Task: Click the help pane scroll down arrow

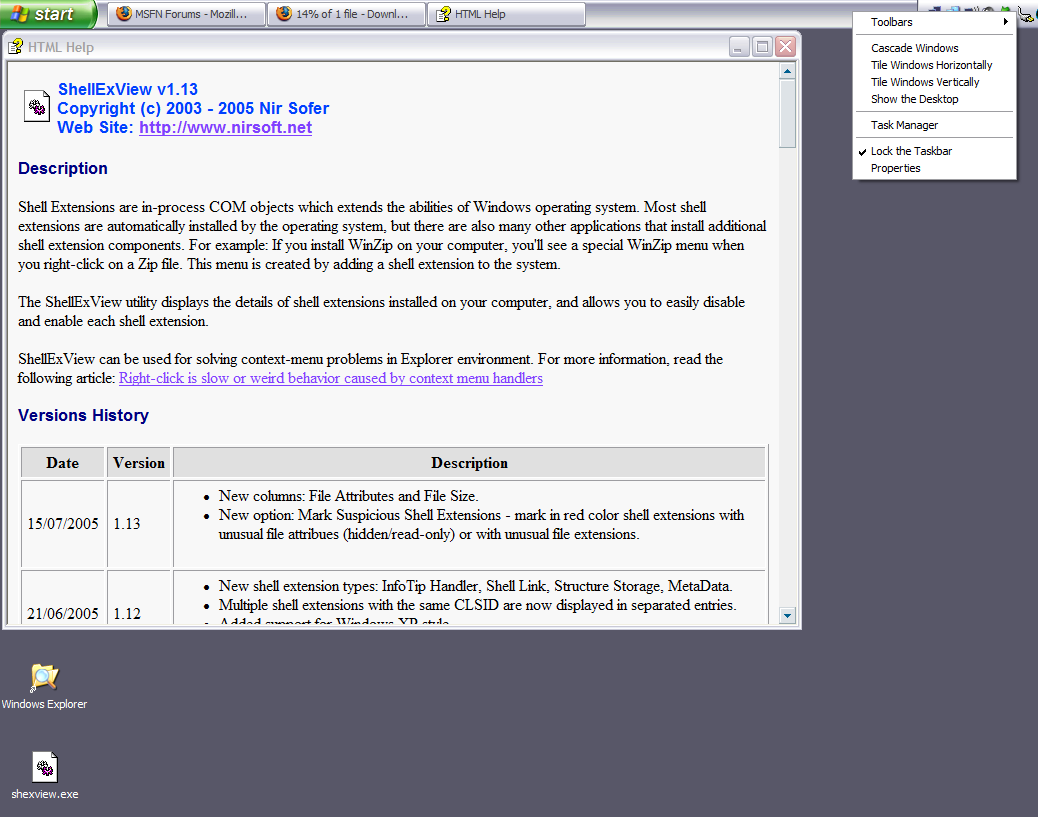Action: [787, 615]
